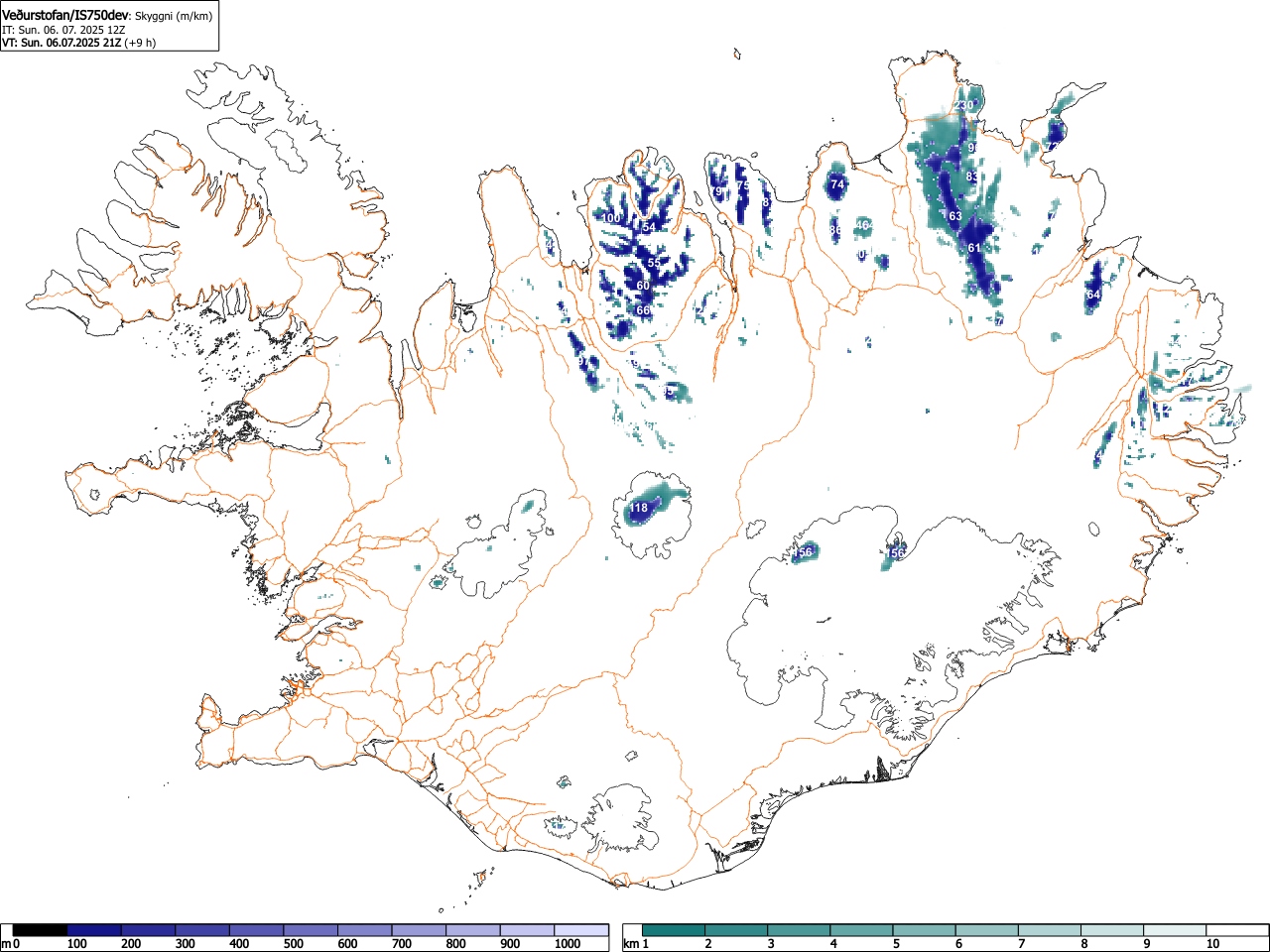The width and height of the screenshot is (1270, 952).
Task: Click the '64' visibility value on the map
Action: click(1093, 295)
